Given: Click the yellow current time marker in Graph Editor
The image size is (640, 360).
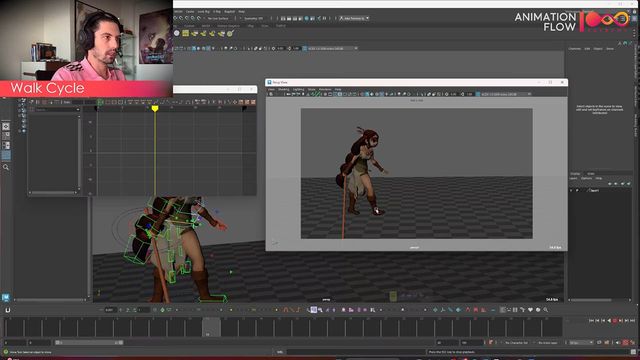Looking at the screenshot, I should [155, 109].
